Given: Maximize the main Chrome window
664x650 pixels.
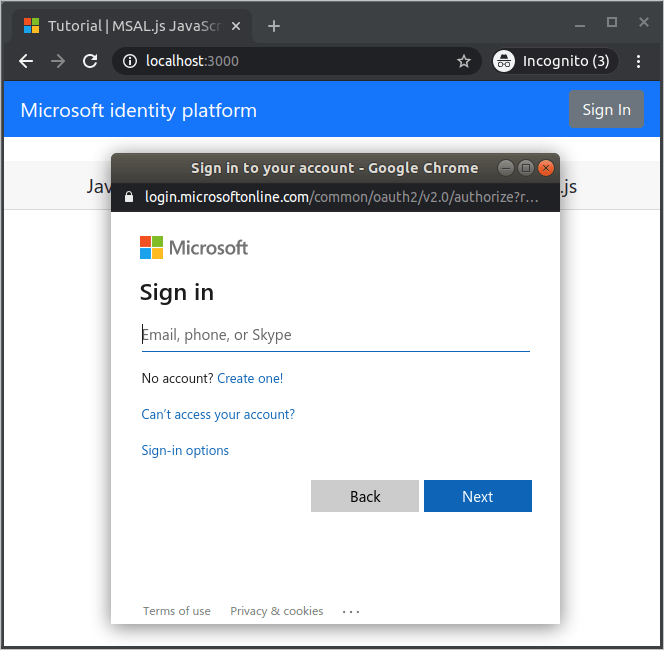Looking at the screenshot, I should click(x=611, y=22).
